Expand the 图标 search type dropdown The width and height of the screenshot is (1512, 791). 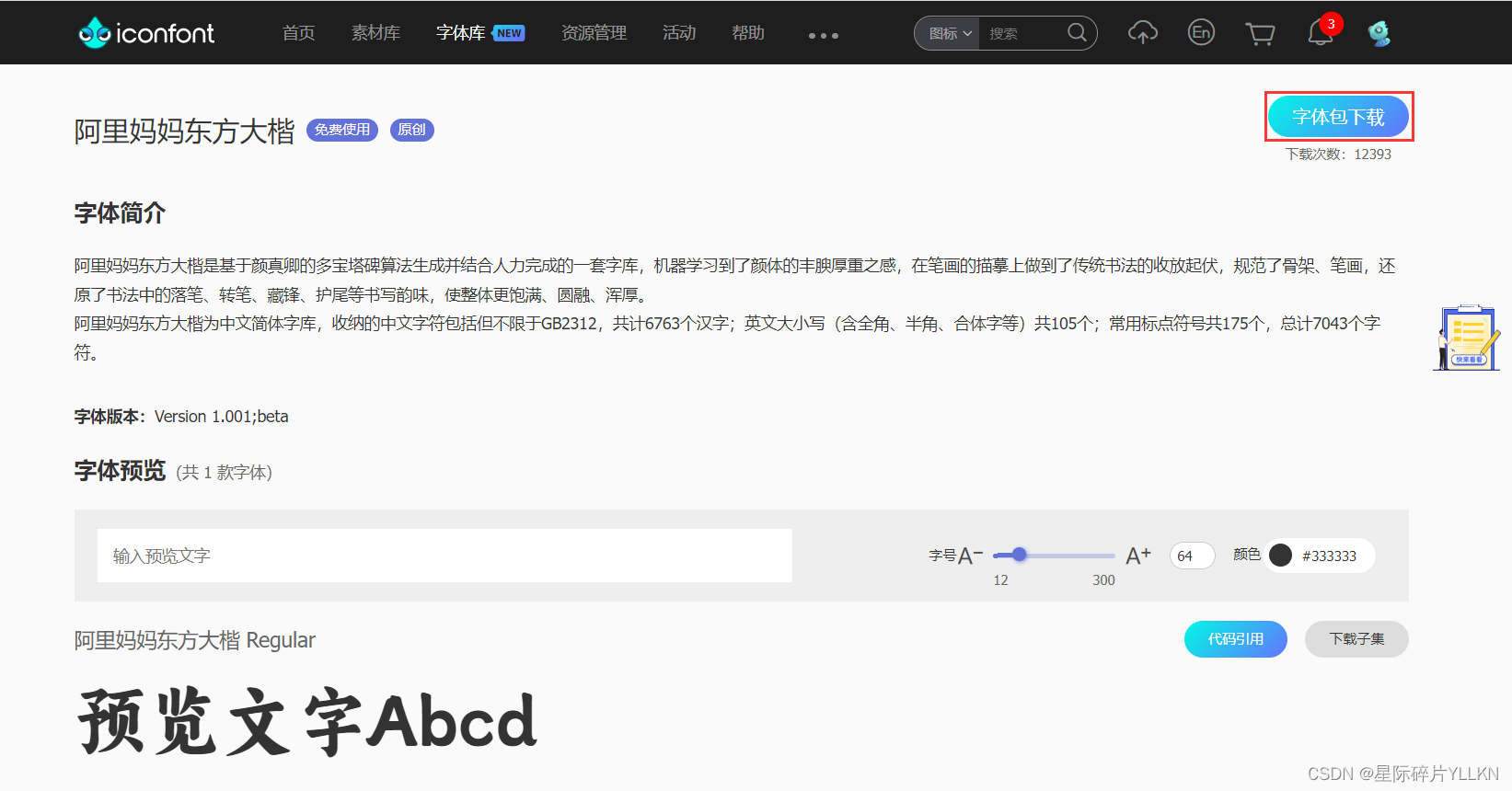950,33
